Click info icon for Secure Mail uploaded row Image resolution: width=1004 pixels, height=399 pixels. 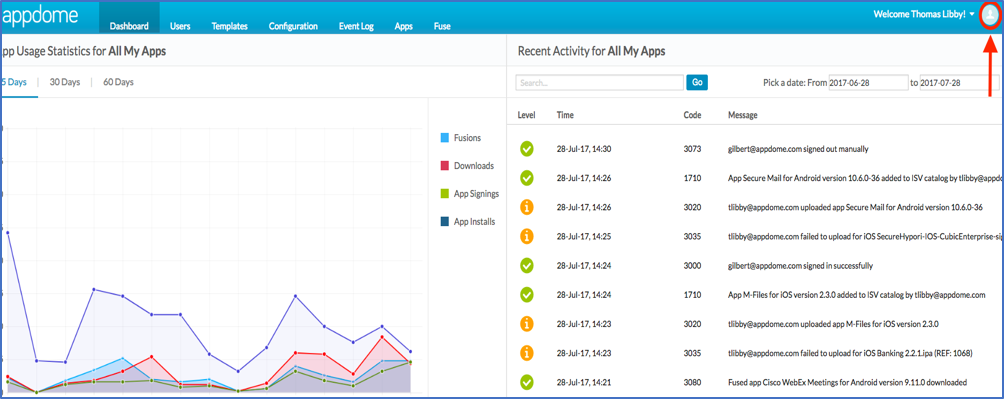click(527, 207)
